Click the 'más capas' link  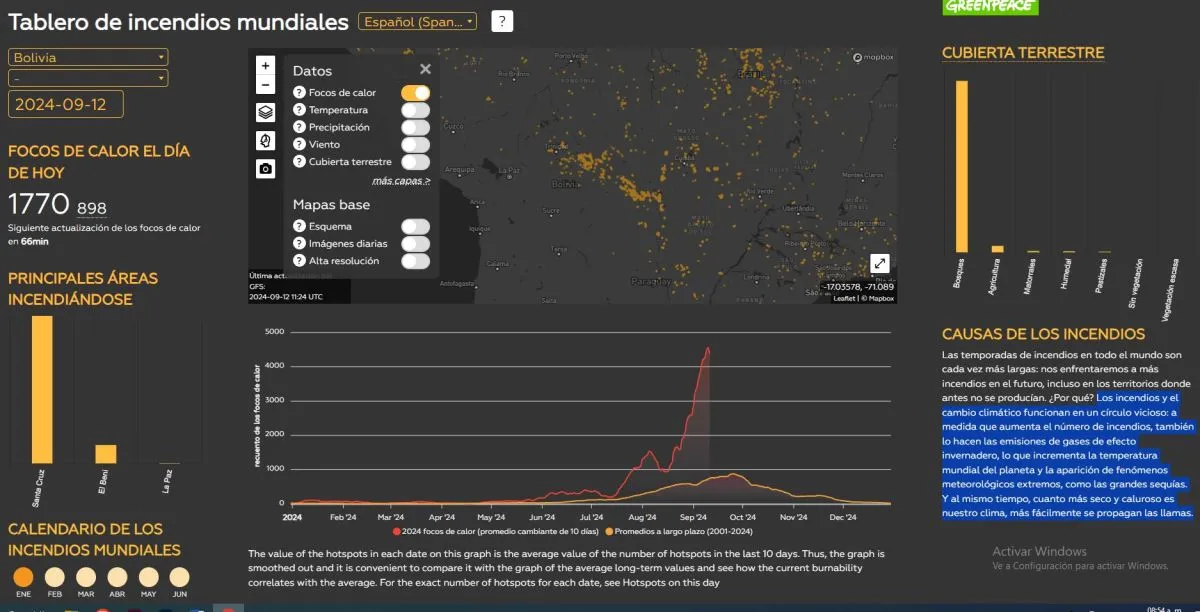click(400, 181)
